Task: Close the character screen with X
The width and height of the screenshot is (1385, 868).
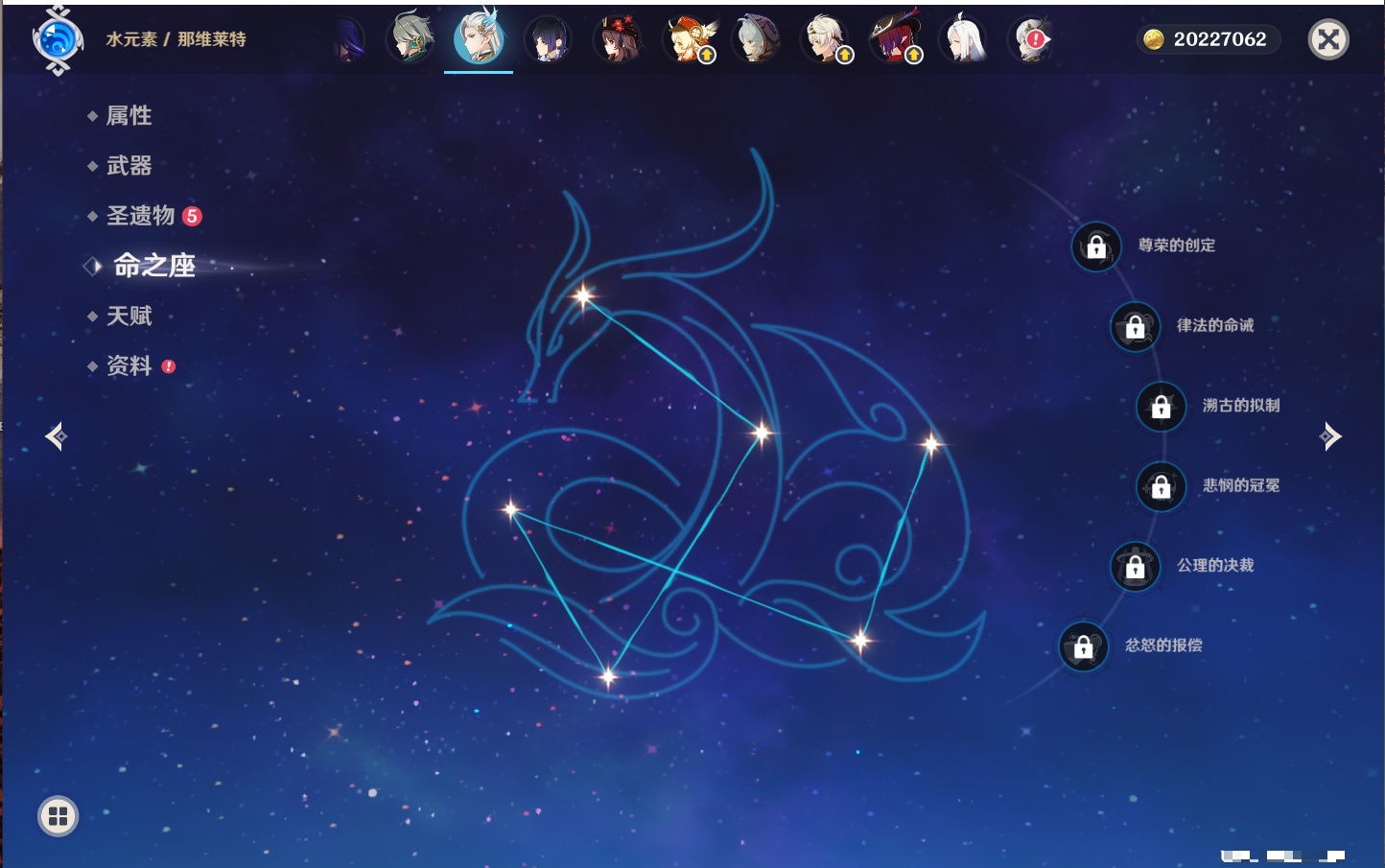Action: [x=1328, y=39]
